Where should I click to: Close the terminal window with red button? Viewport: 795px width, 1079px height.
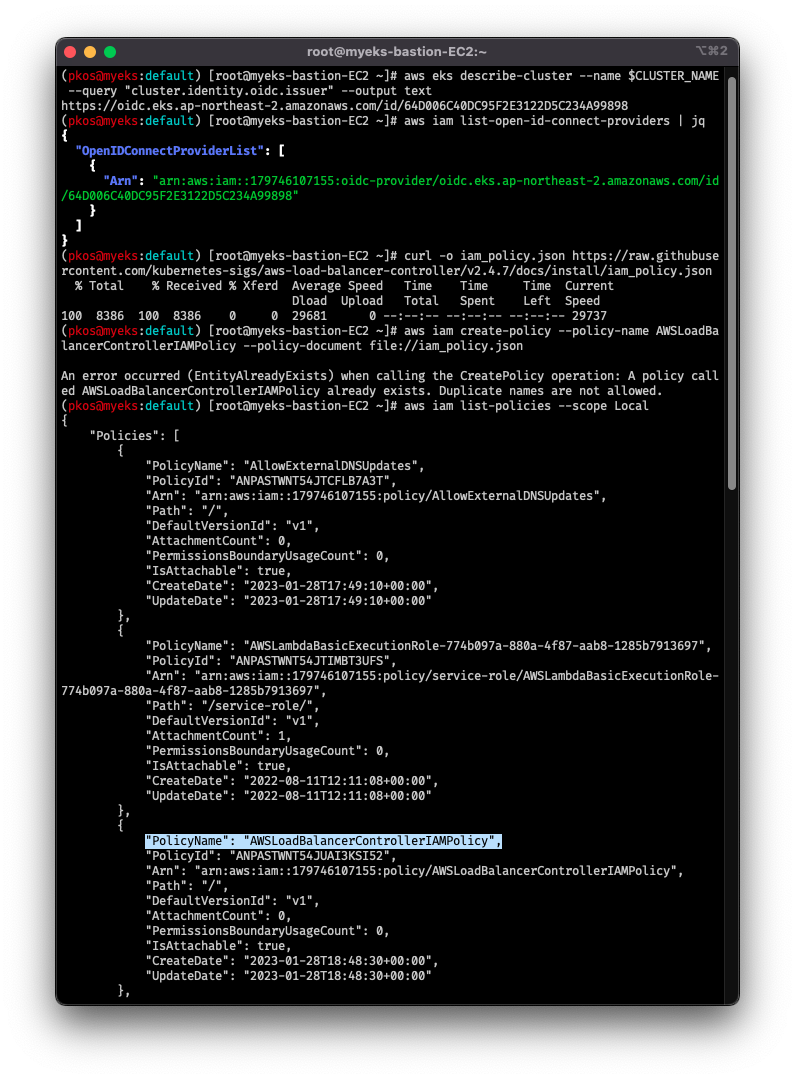(x=70, y=52)
